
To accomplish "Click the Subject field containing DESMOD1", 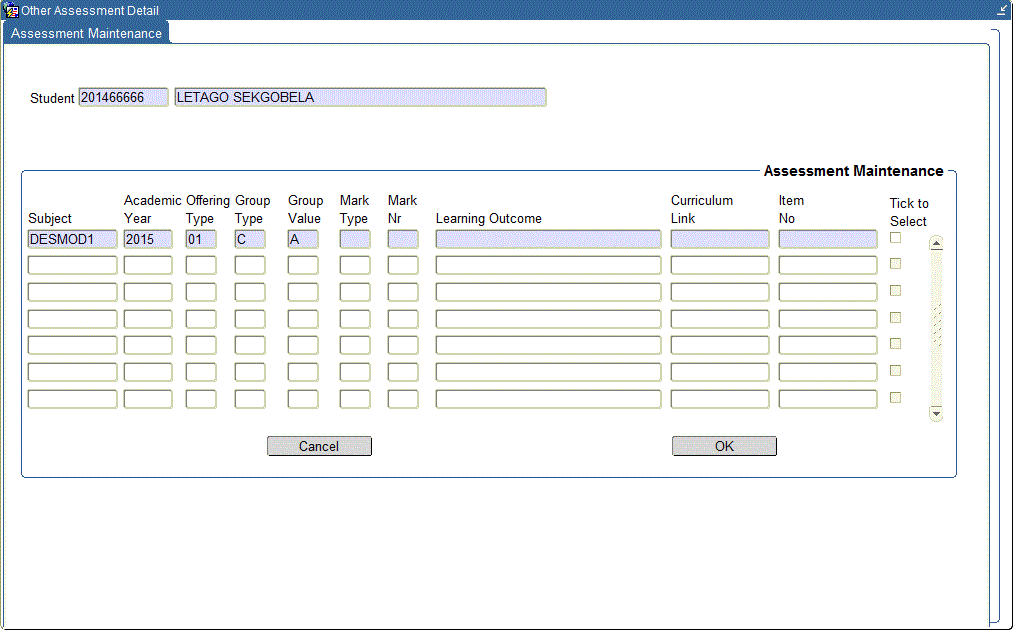I will [71, 238].
